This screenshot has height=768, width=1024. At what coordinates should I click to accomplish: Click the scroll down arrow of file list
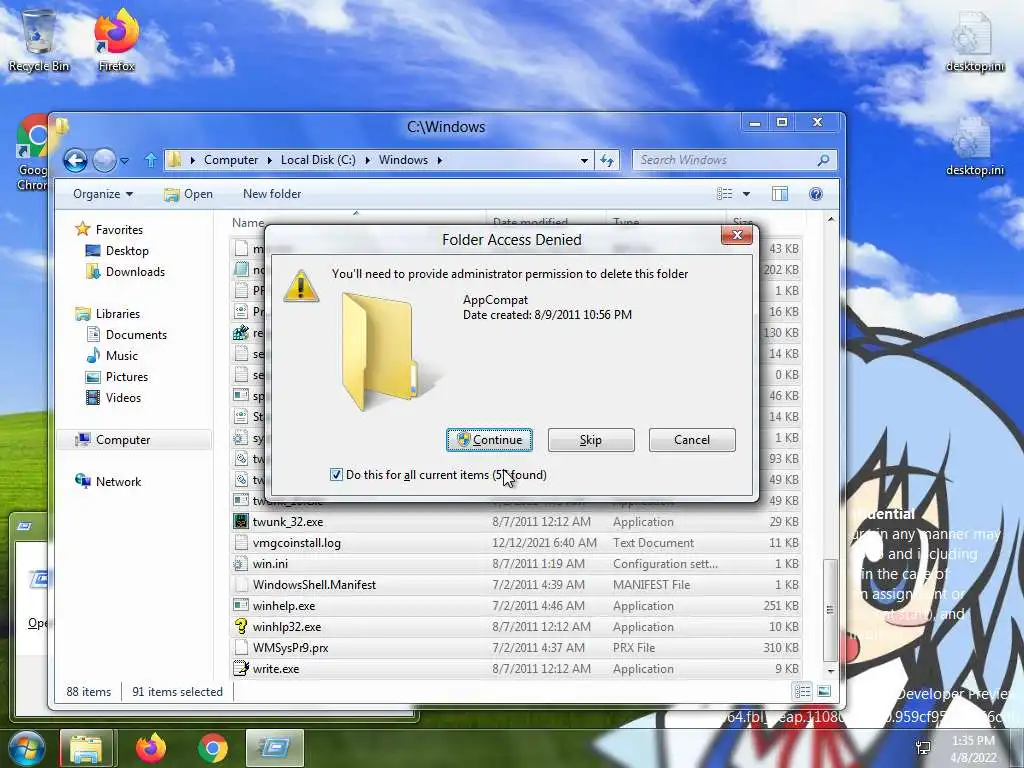click(x=831, y=671)
